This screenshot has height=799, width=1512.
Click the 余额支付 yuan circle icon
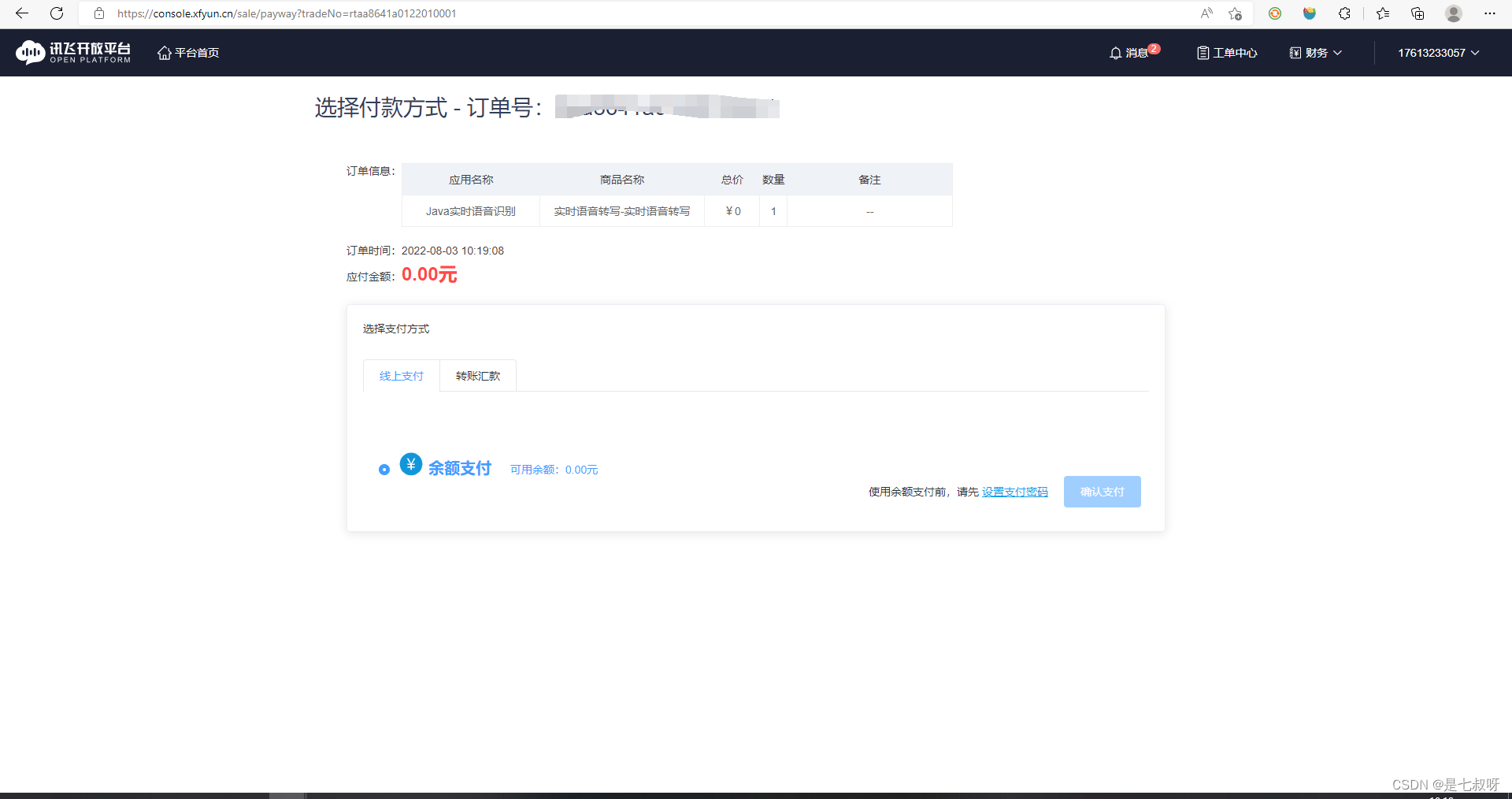pos(410,464)
